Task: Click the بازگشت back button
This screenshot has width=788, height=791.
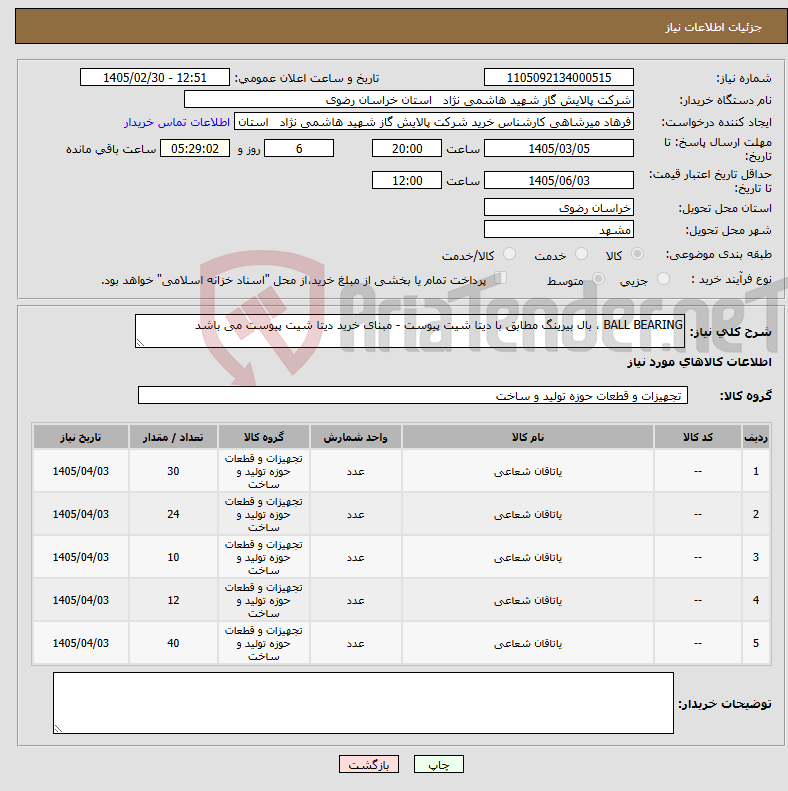Action: (x=369, y=764)
